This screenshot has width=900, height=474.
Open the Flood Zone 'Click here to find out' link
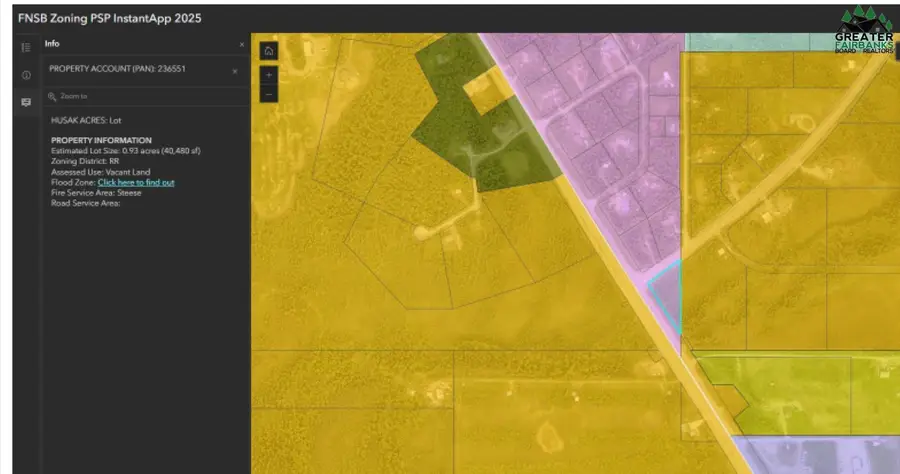[136, 182]
